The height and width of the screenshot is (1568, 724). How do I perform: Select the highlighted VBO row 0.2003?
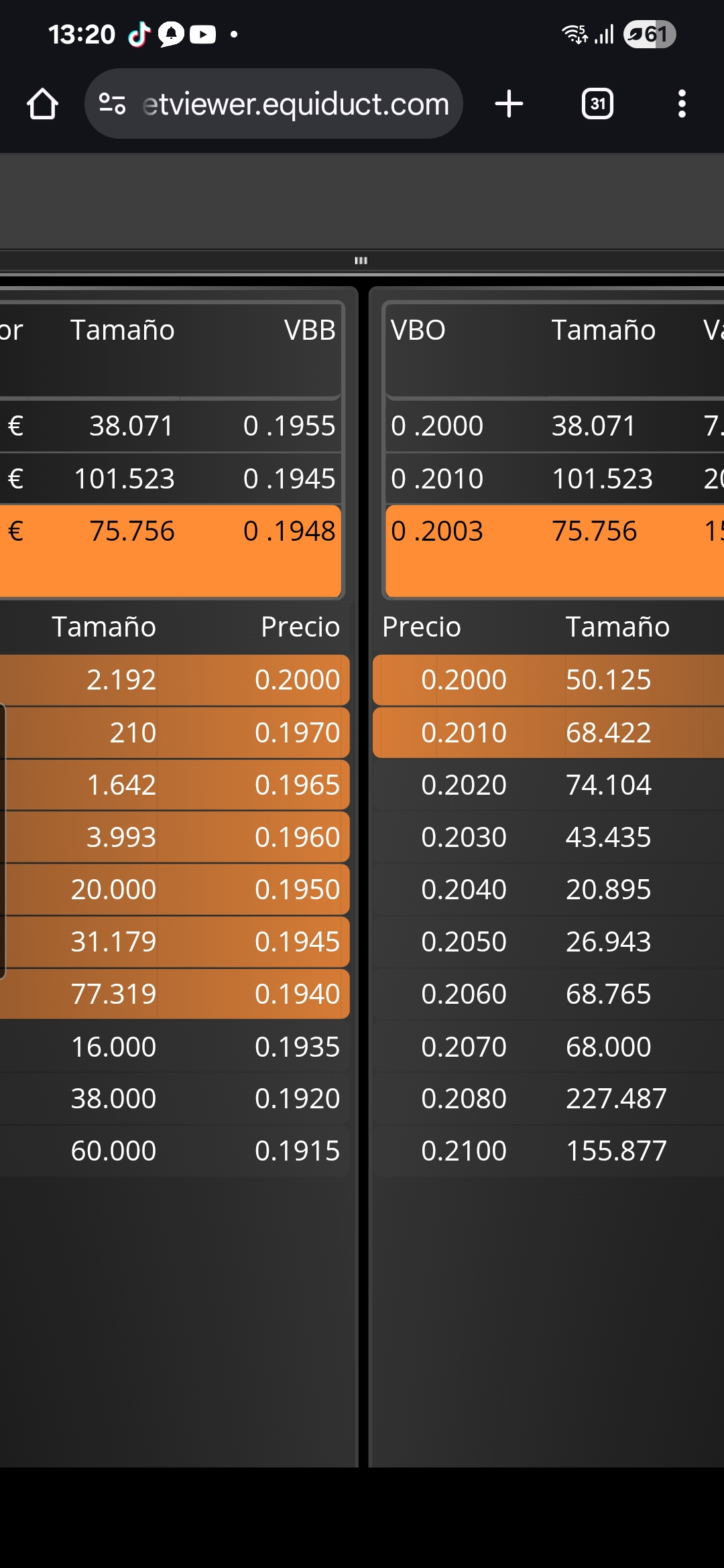pyautogui.click(x=555, y=550)
